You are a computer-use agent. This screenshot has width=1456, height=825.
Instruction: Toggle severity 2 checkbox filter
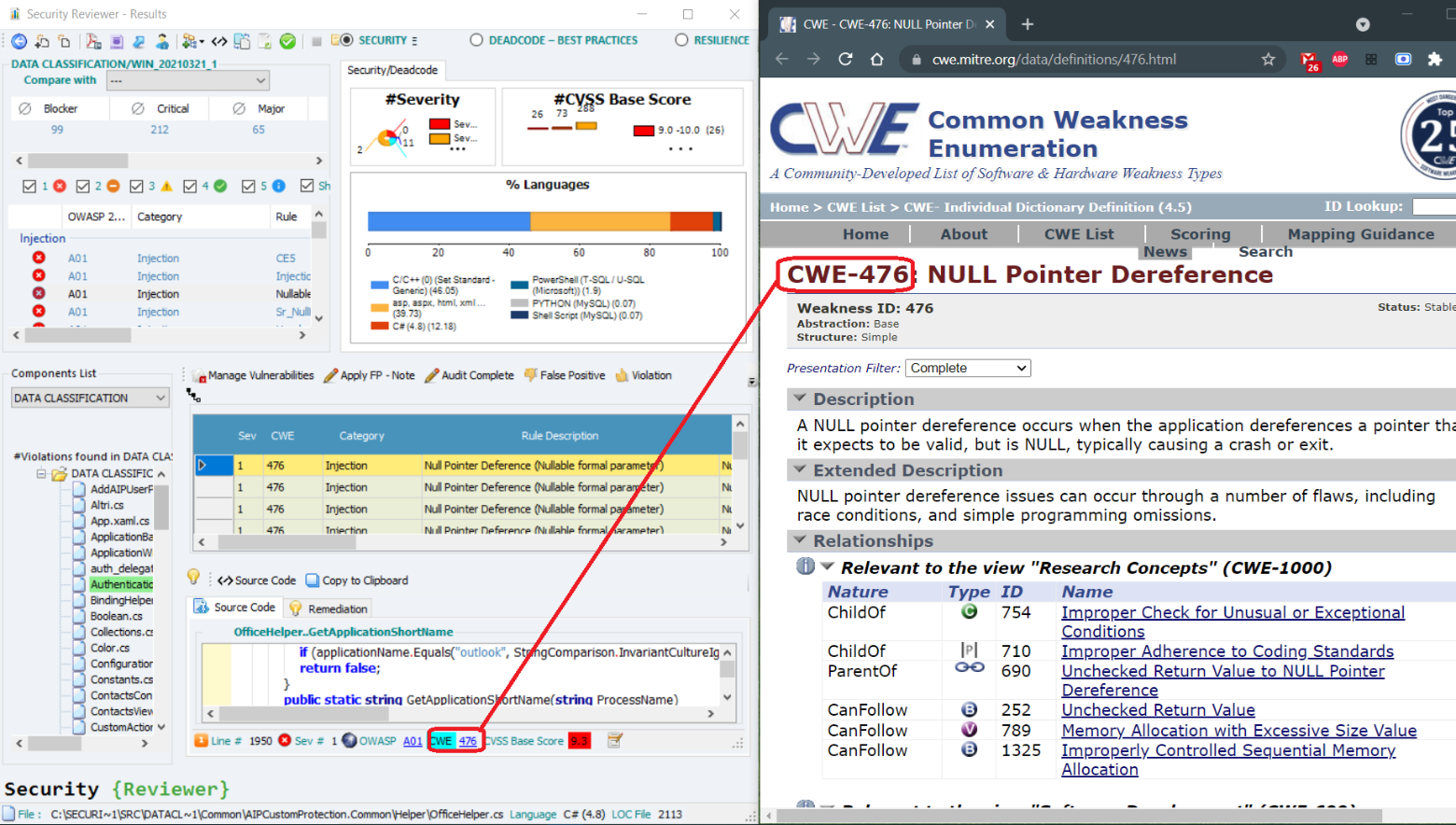(83, 186)
